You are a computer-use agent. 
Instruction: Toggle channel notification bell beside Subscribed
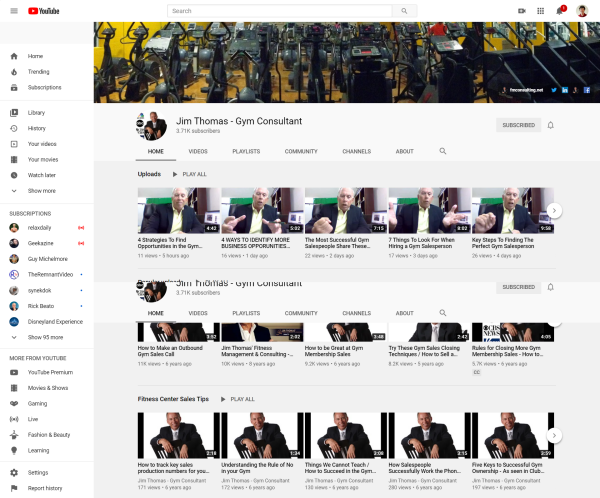tap(550, 125)
